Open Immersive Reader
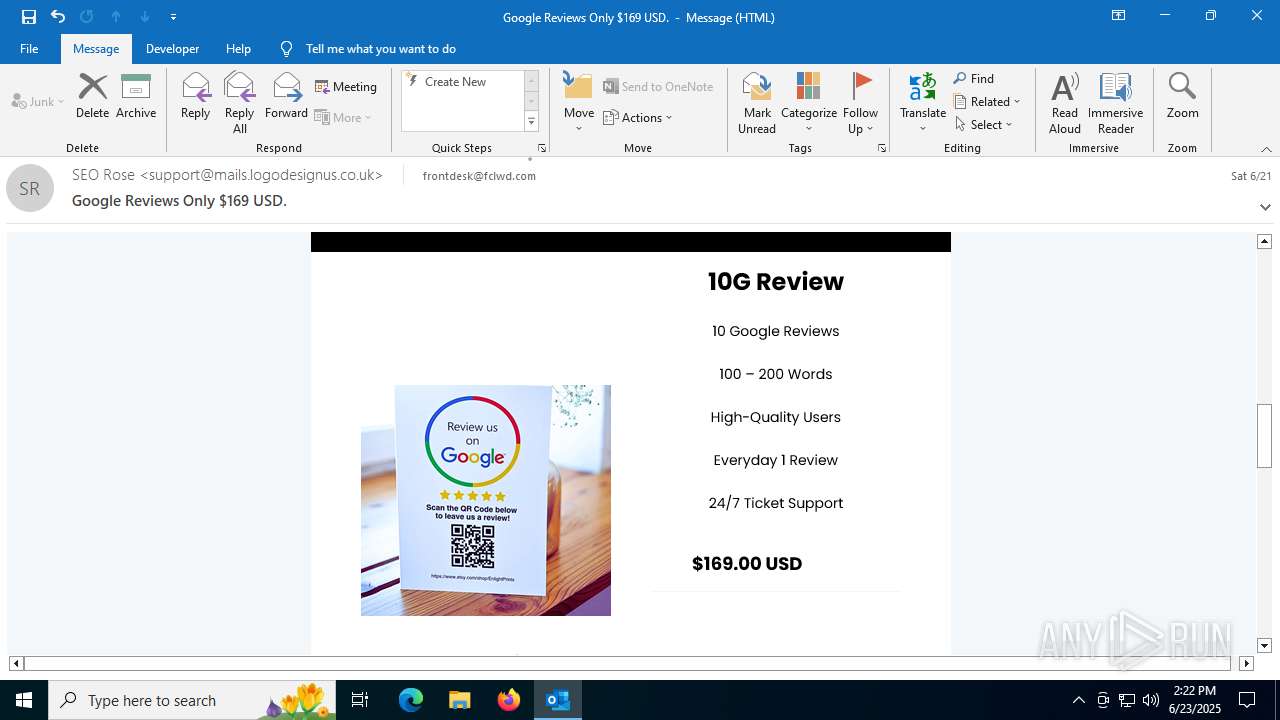1280x720 pixels. (x=1115, y=103)
